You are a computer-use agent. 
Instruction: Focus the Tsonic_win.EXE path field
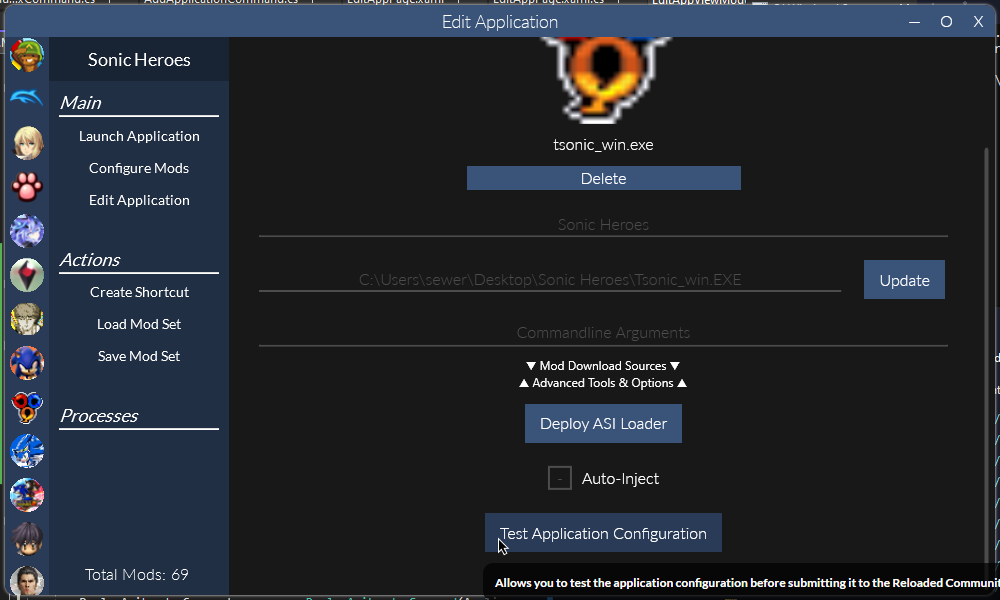tap(550, 280)
